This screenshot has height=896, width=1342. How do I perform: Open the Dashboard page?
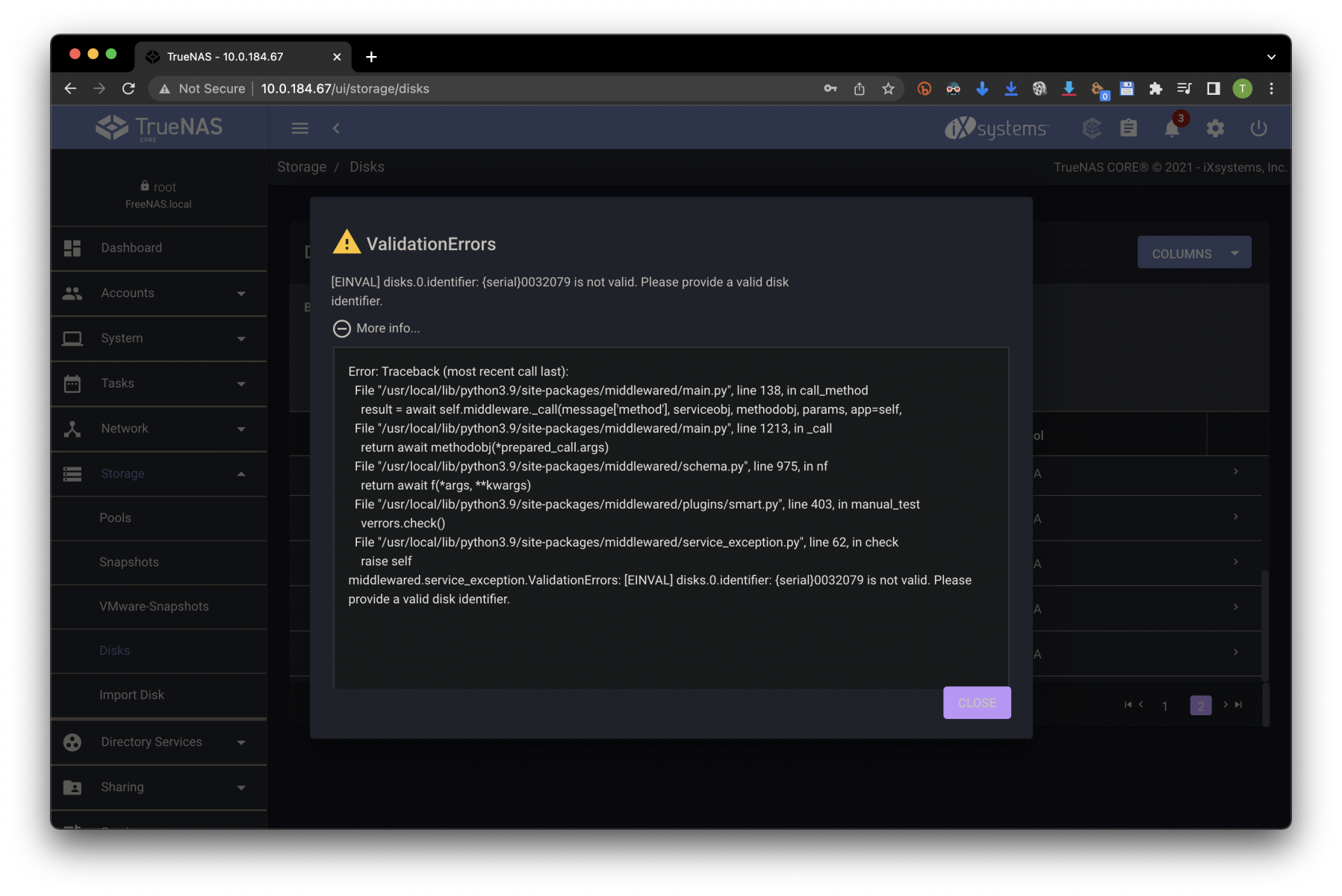158,248
